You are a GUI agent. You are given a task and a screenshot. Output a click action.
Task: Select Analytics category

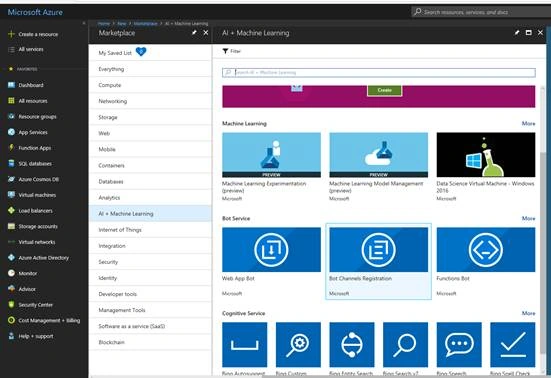pyautogui.click(x=150, y=198)
